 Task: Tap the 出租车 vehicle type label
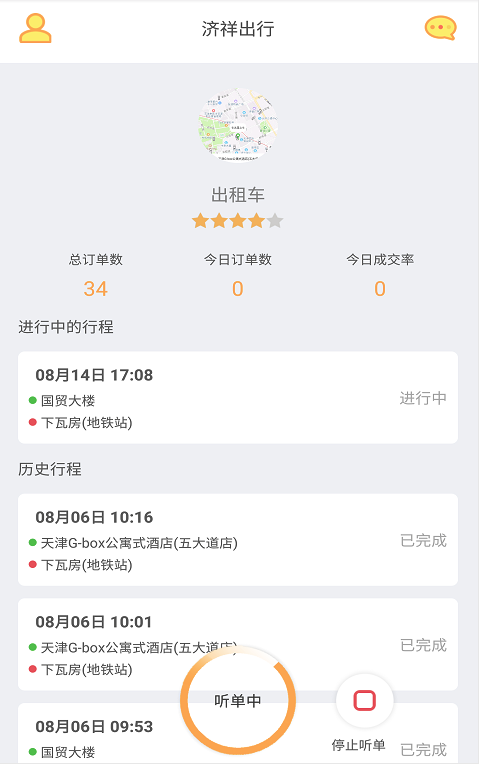[238, 195]
